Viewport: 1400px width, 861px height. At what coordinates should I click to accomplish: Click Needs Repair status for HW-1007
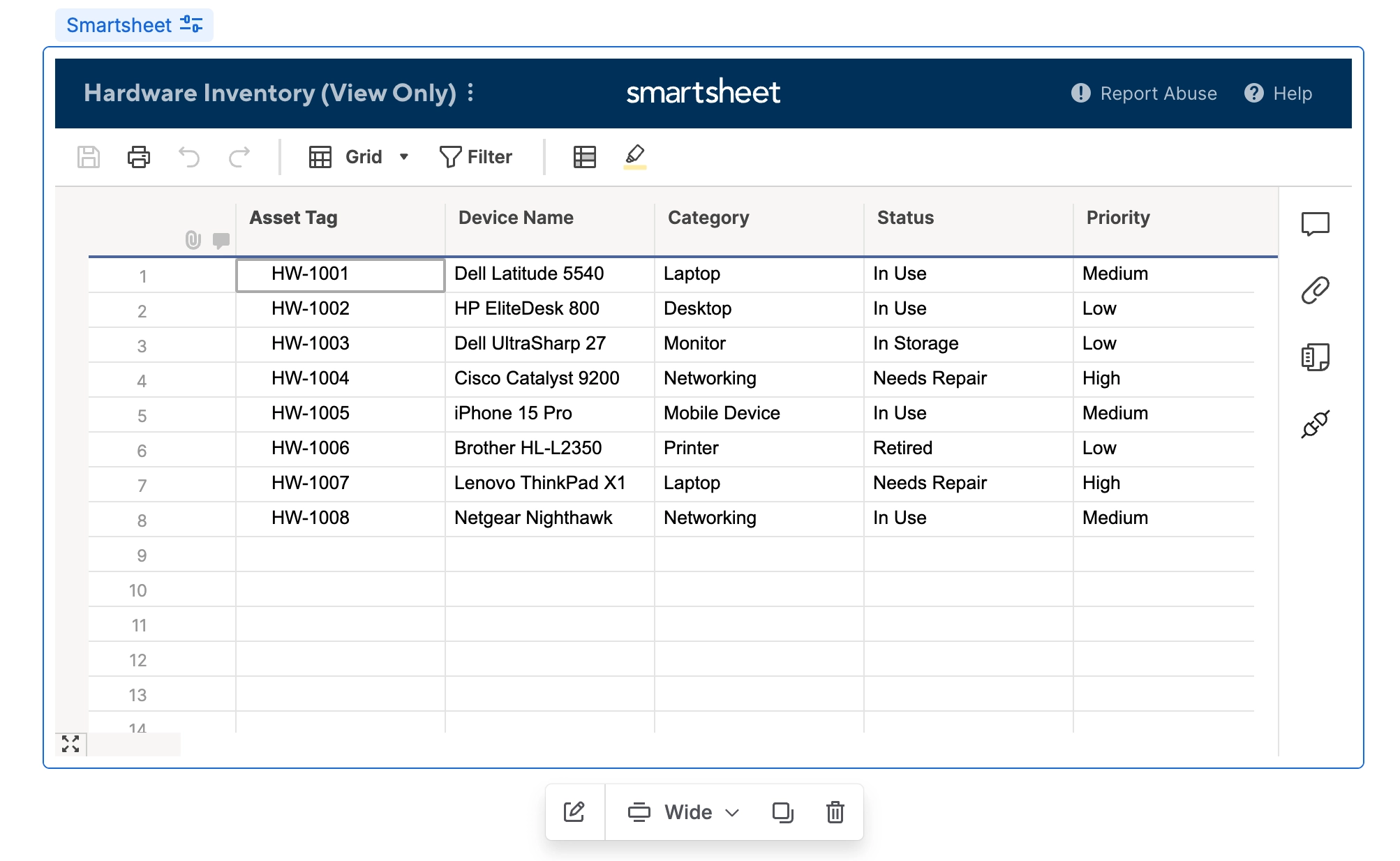(969, 484)
